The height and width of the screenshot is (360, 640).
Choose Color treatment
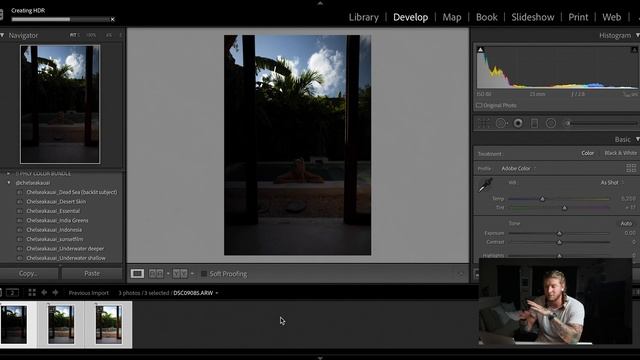tap(587, 153)
